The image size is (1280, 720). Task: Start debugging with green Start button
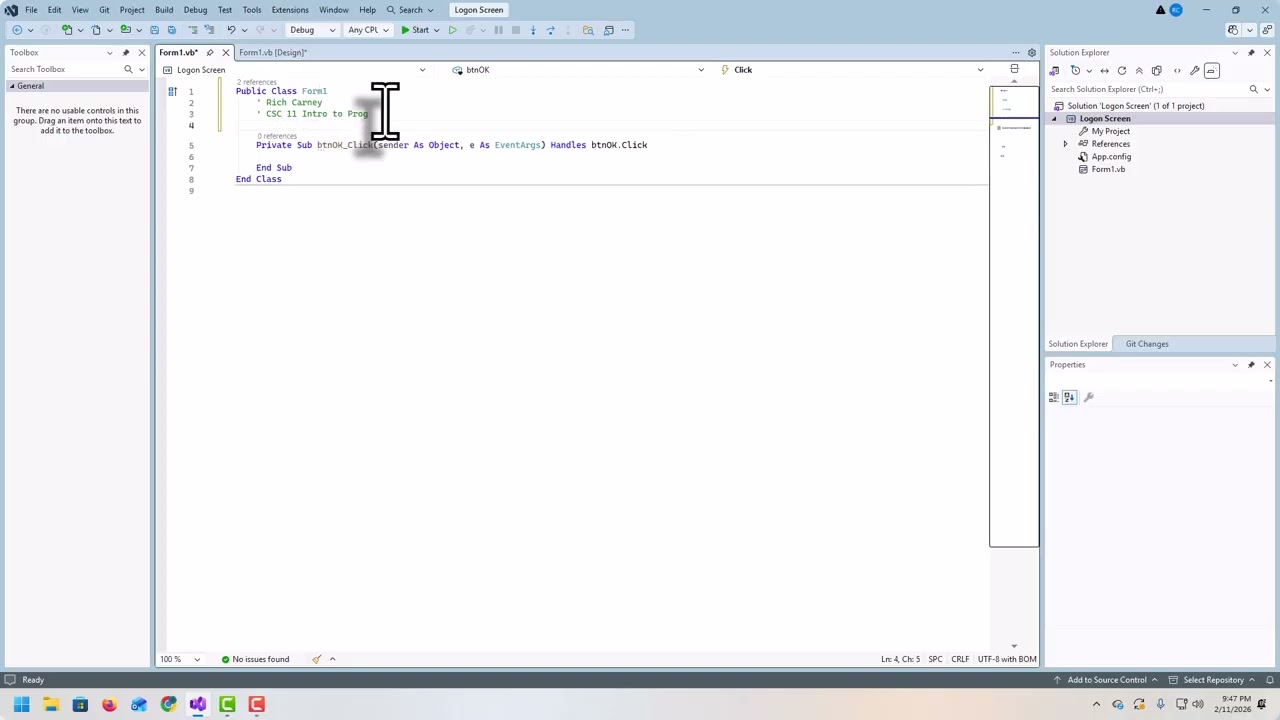(415, 30)
